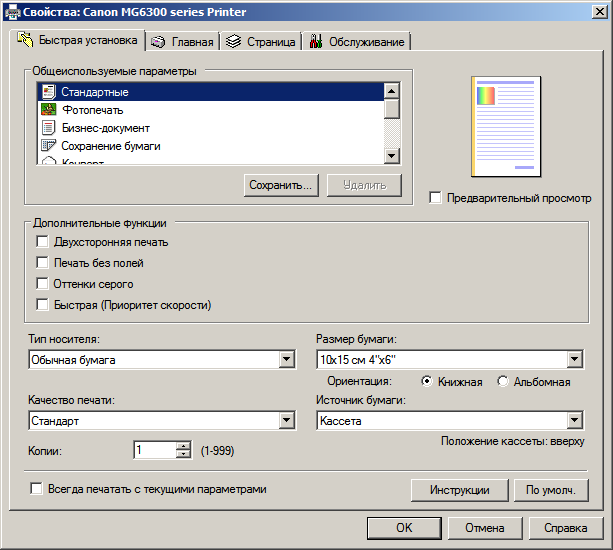Expand the Источник бумаги dropdown

tap(575, 420)
